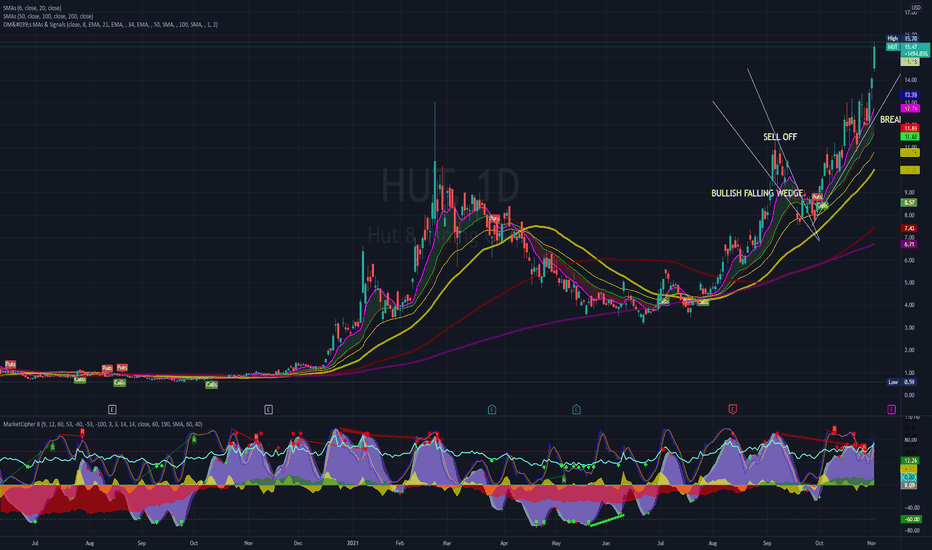Click the Mar label on the time axis
This screenshot has height=550, width=932.
(447, 543)
